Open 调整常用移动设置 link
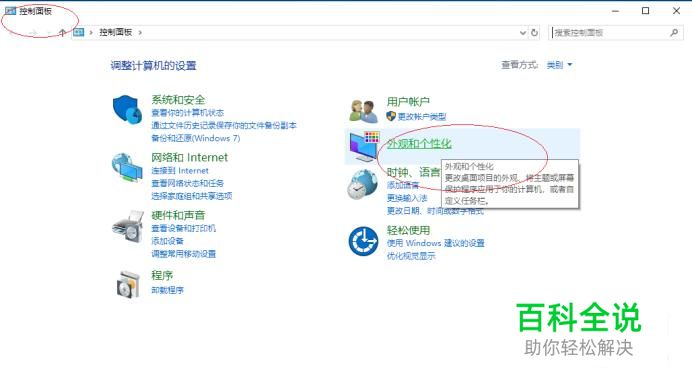Viewport: 692px width, 392px height. [184, 254]
